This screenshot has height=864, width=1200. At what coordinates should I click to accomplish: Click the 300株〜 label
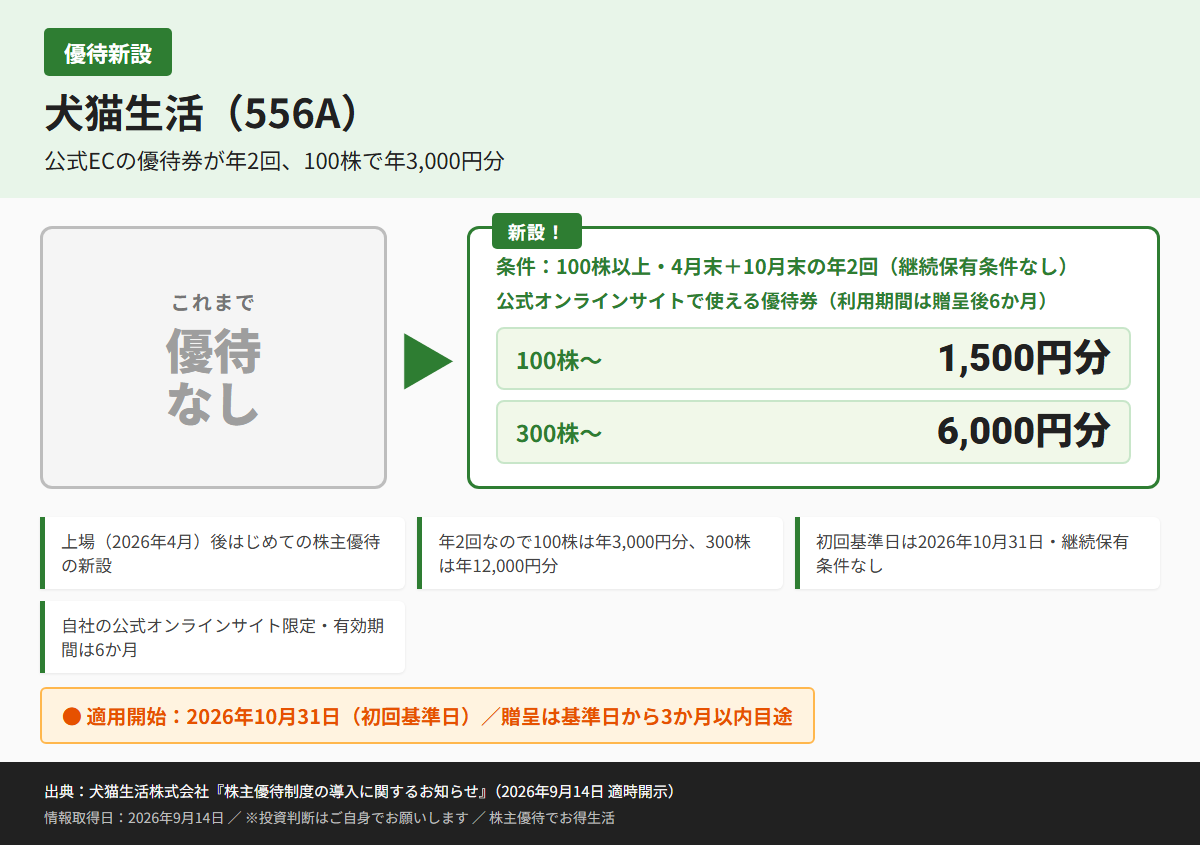[559, 433]
